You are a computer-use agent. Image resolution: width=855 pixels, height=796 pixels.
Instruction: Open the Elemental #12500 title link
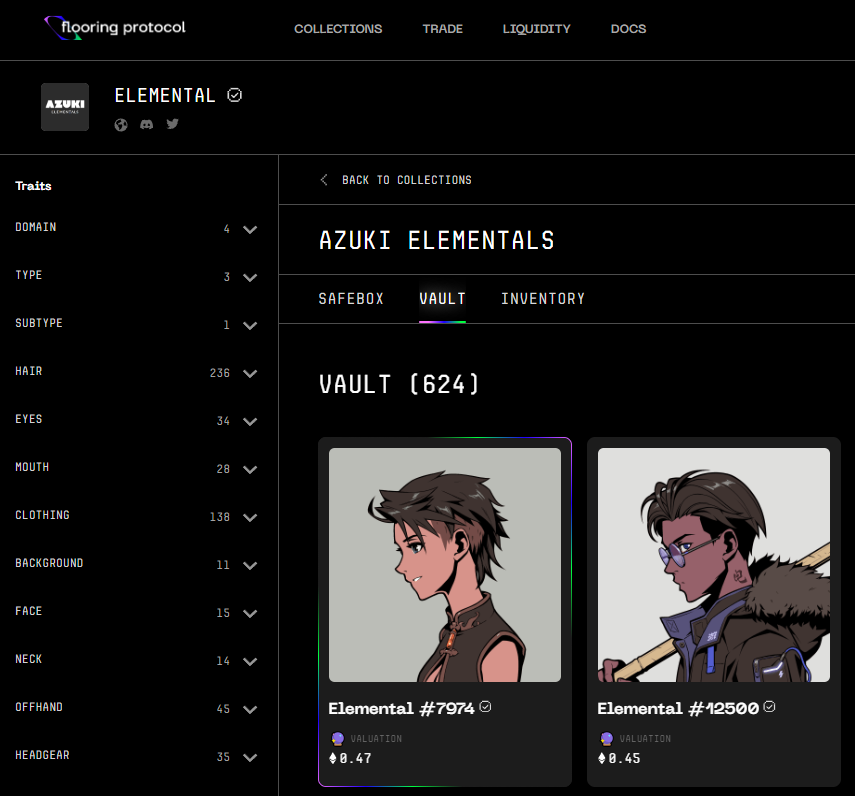(678, 708)
